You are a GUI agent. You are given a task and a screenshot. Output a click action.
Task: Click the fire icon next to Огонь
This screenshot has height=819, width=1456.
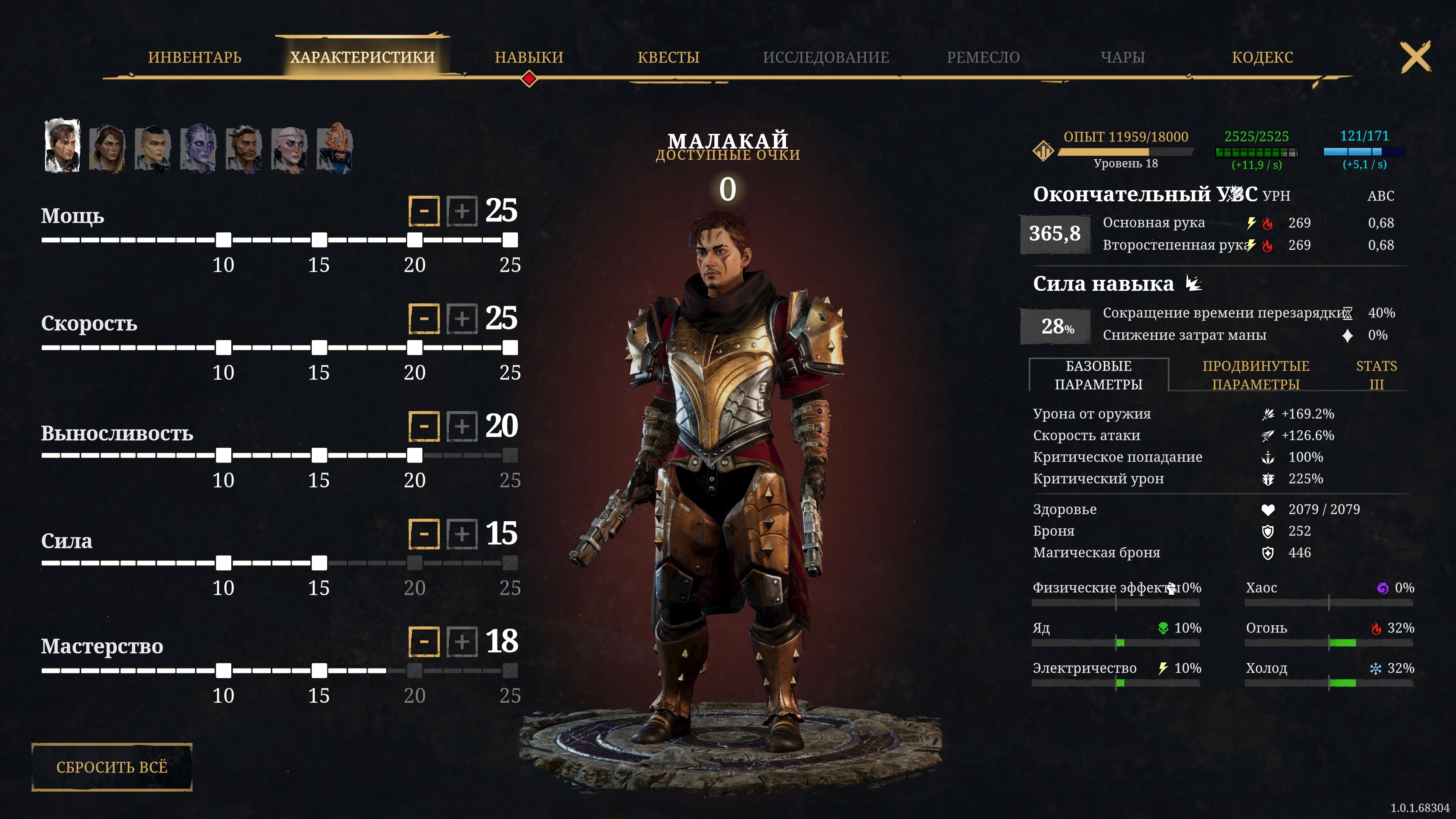(1376, 628)
